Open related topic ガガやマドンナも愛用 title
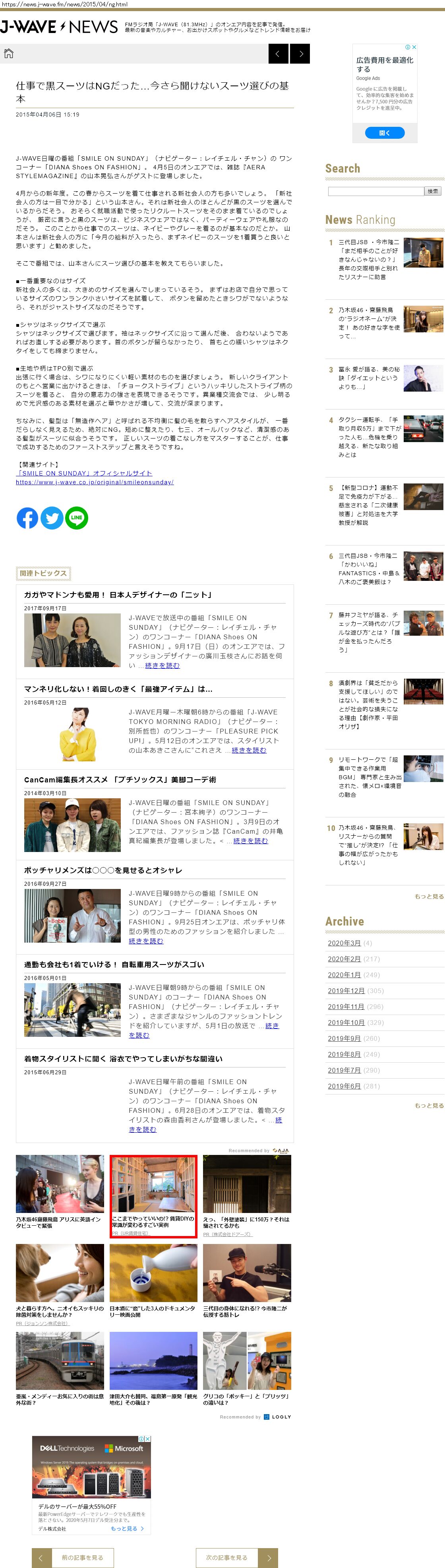The image size is (445, 1568). click(x=118, y=595)
